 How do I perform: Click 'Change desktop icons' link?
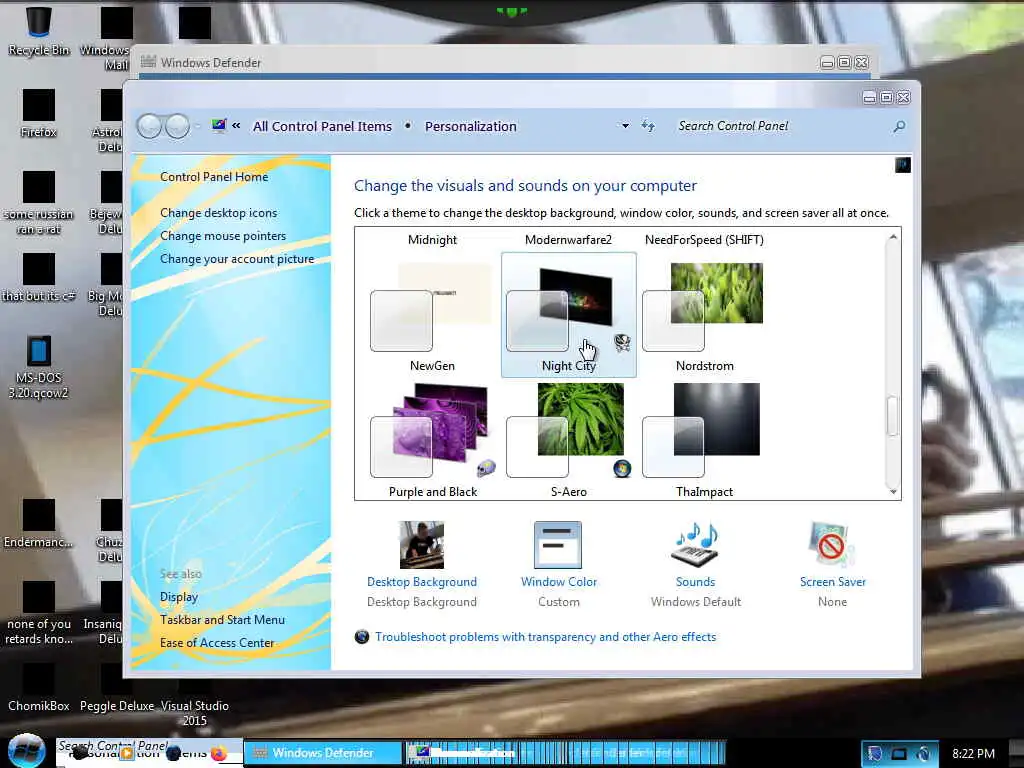[x=218, y=213]
